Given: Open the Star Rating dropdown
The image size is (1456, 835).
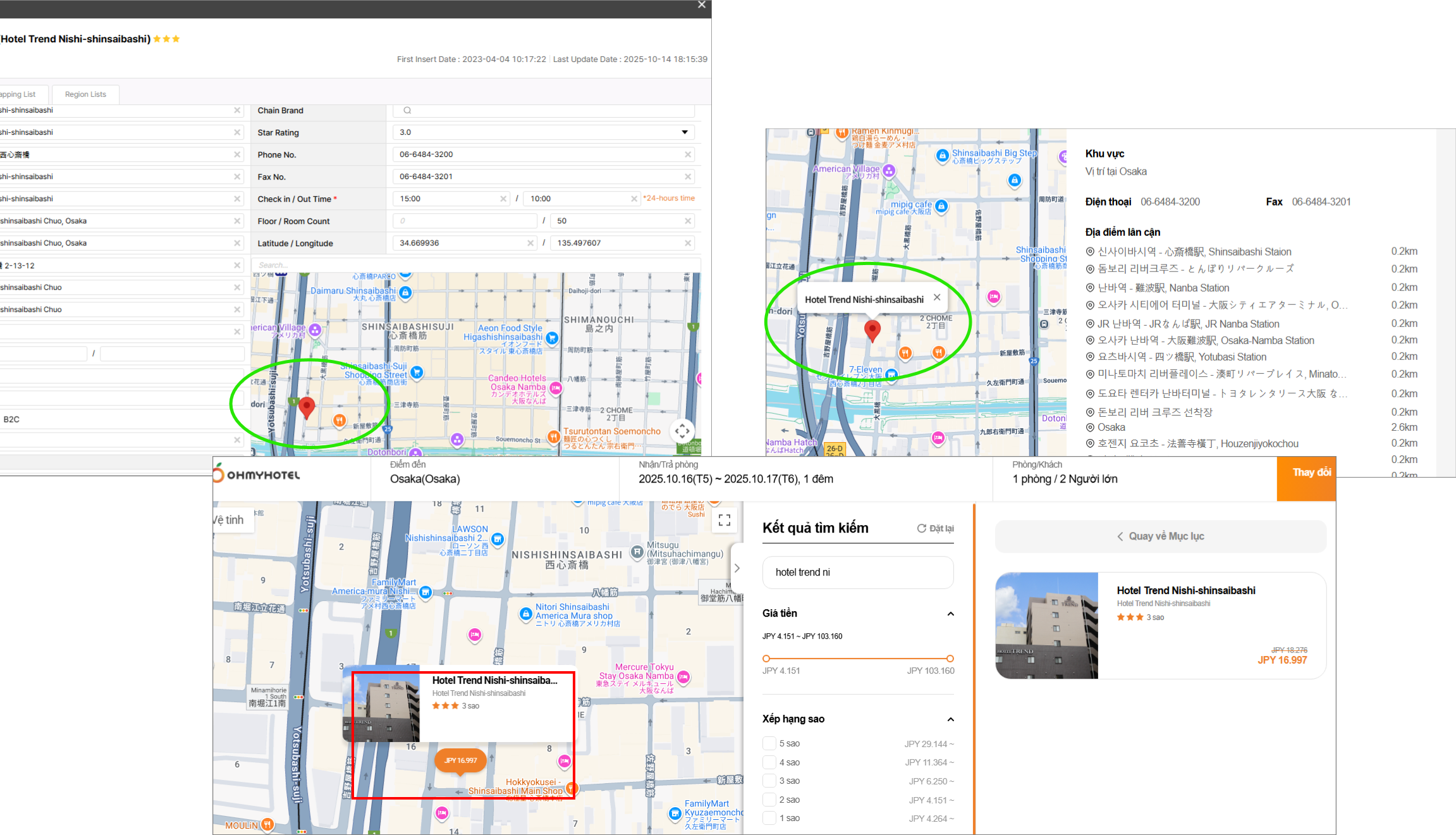Looking at the screenshot, I should point(684,132).
